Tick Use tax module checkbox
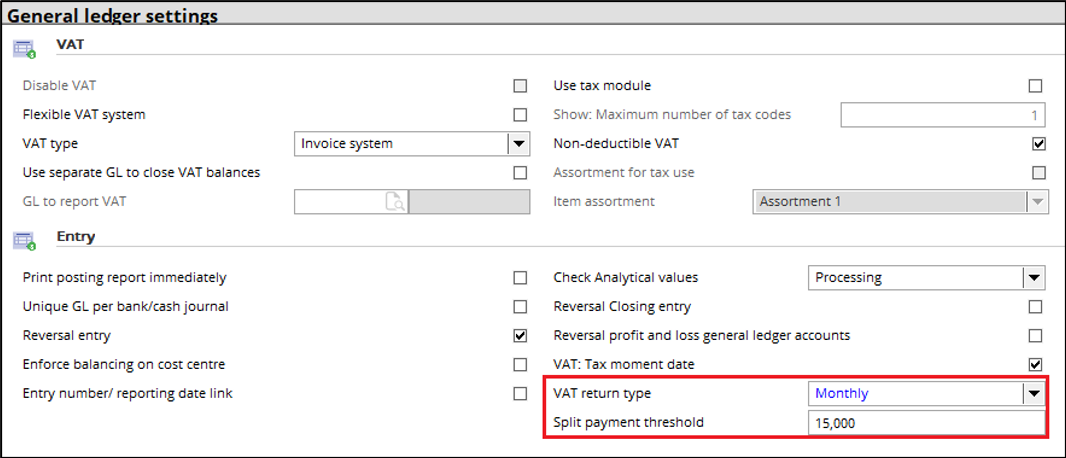This screenshot has width=1066, height=458. 1035,86
